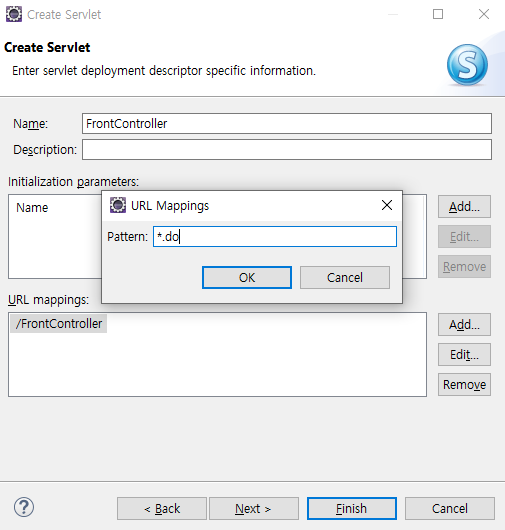505x530 pixels.
Task: Click OK in URL Mappings dialog
Action: (x=247, y=278)
